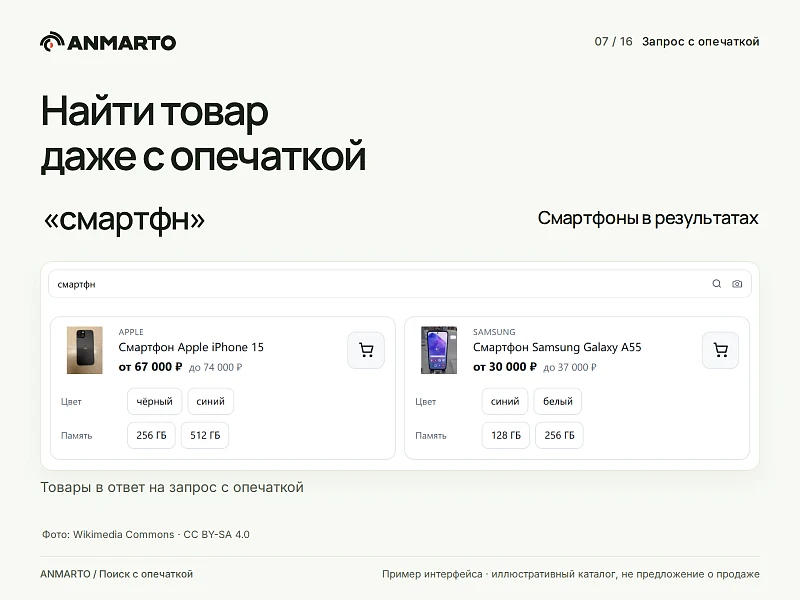
Task: Click the price "от 30 000 ₽"
Action: [x=505, y=367]
